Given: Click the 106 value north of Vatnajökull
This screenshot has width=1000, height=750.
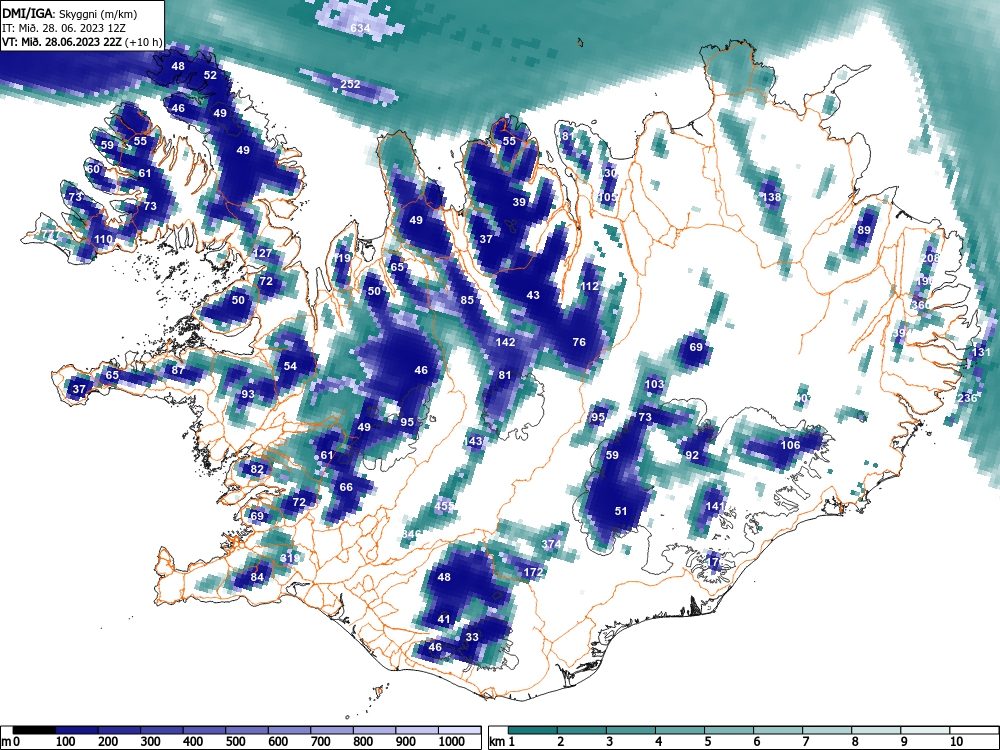Looking at the screenshot, I should [x=790, y=445].
